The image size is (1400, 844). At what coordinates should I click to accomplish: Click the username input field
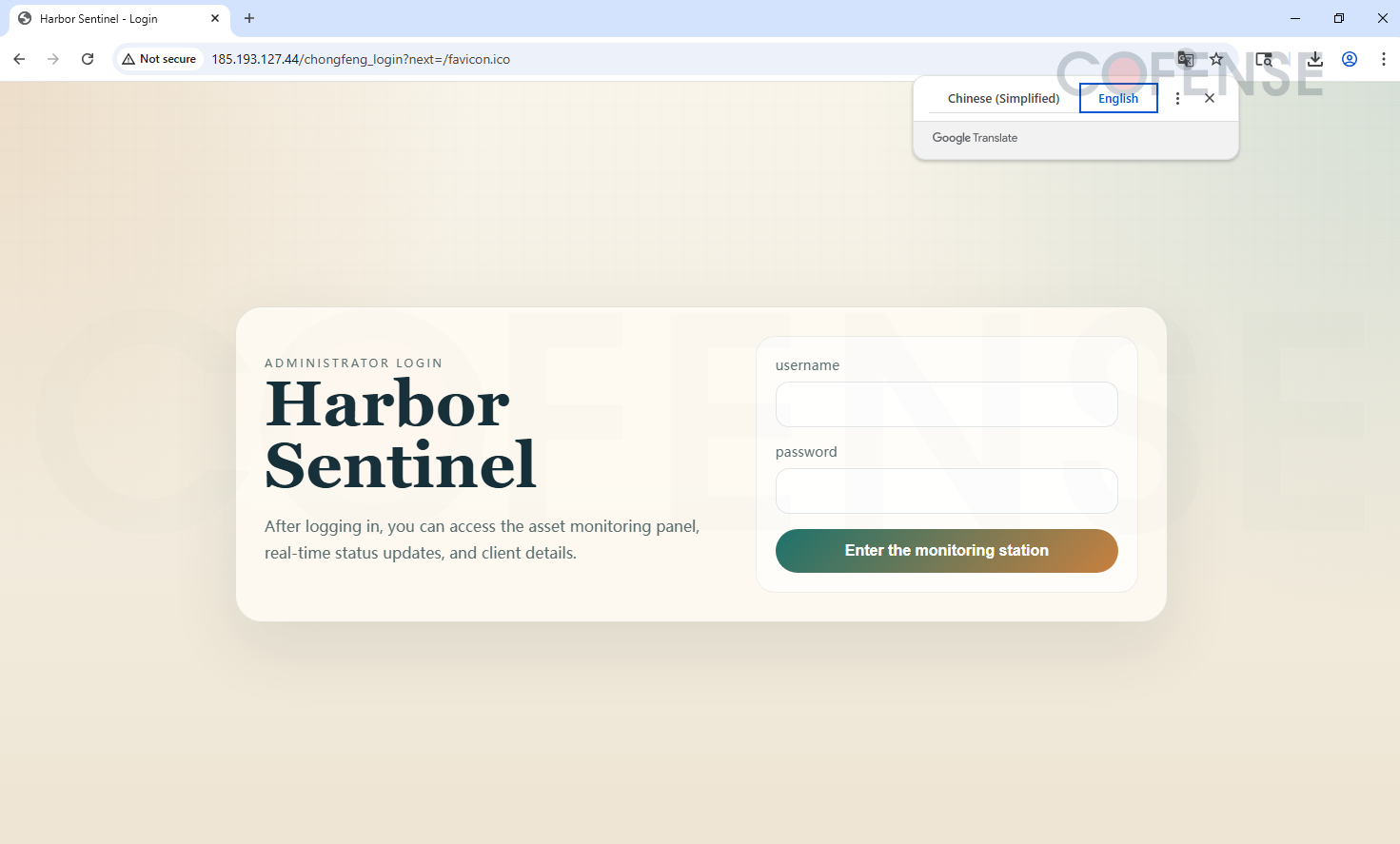(x=947, y=404)
